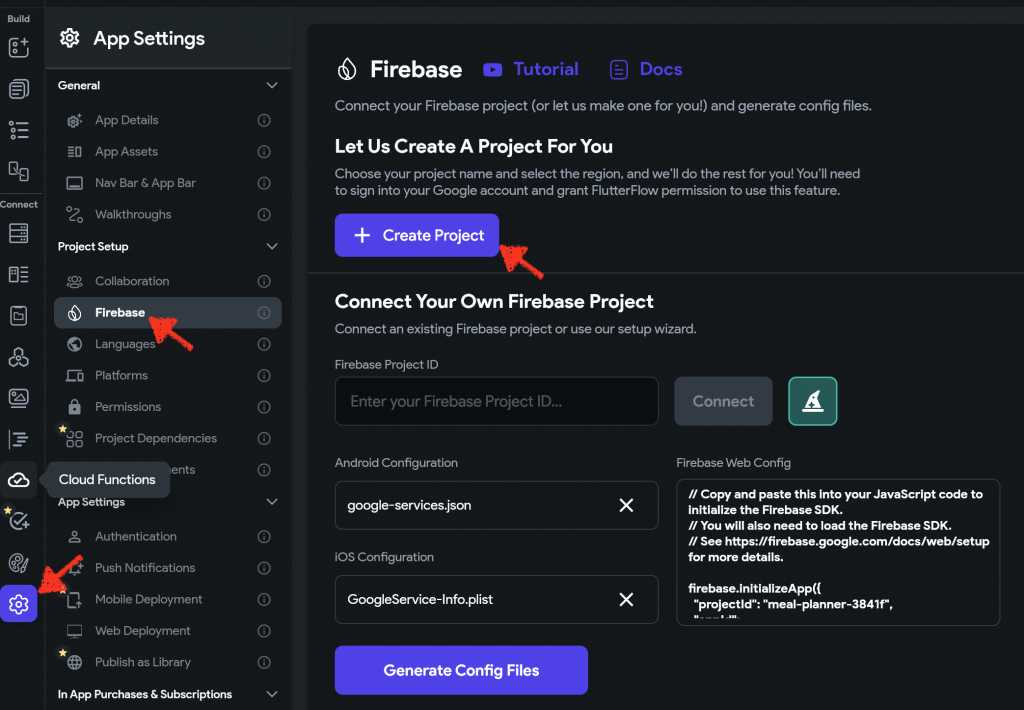The width and height of the screenshot is (1024, 710).
Task: Click the Create Project button
Action: pyautogui.click(x=416, y=236)
